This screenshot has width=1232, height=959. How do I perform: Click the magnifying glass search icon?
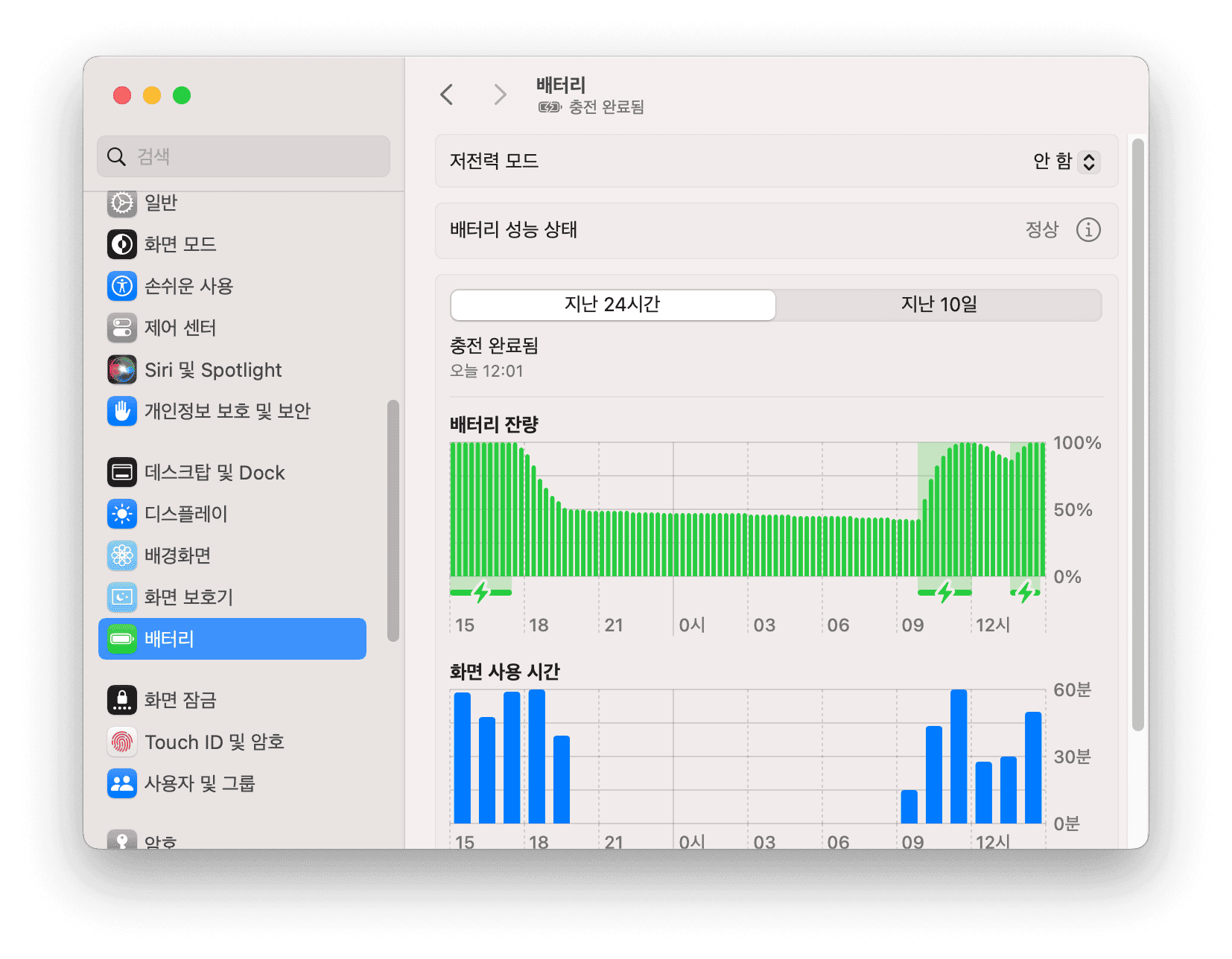point(116,156)
